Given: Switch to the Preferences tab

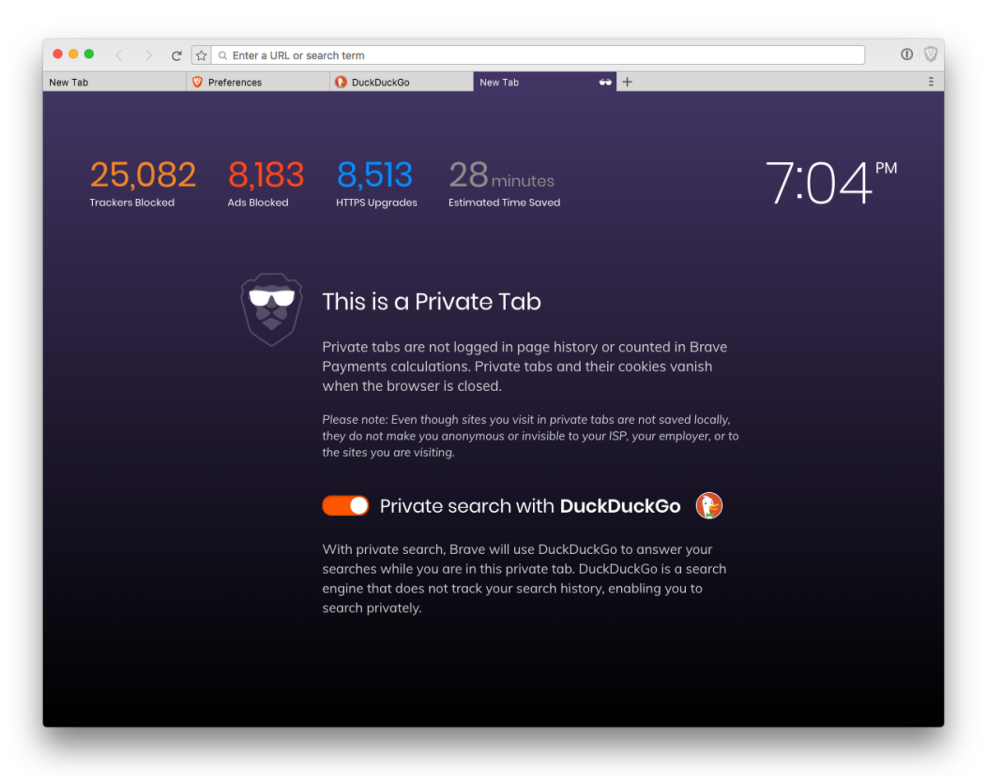Looking at the screenshot, I should 258,82.
